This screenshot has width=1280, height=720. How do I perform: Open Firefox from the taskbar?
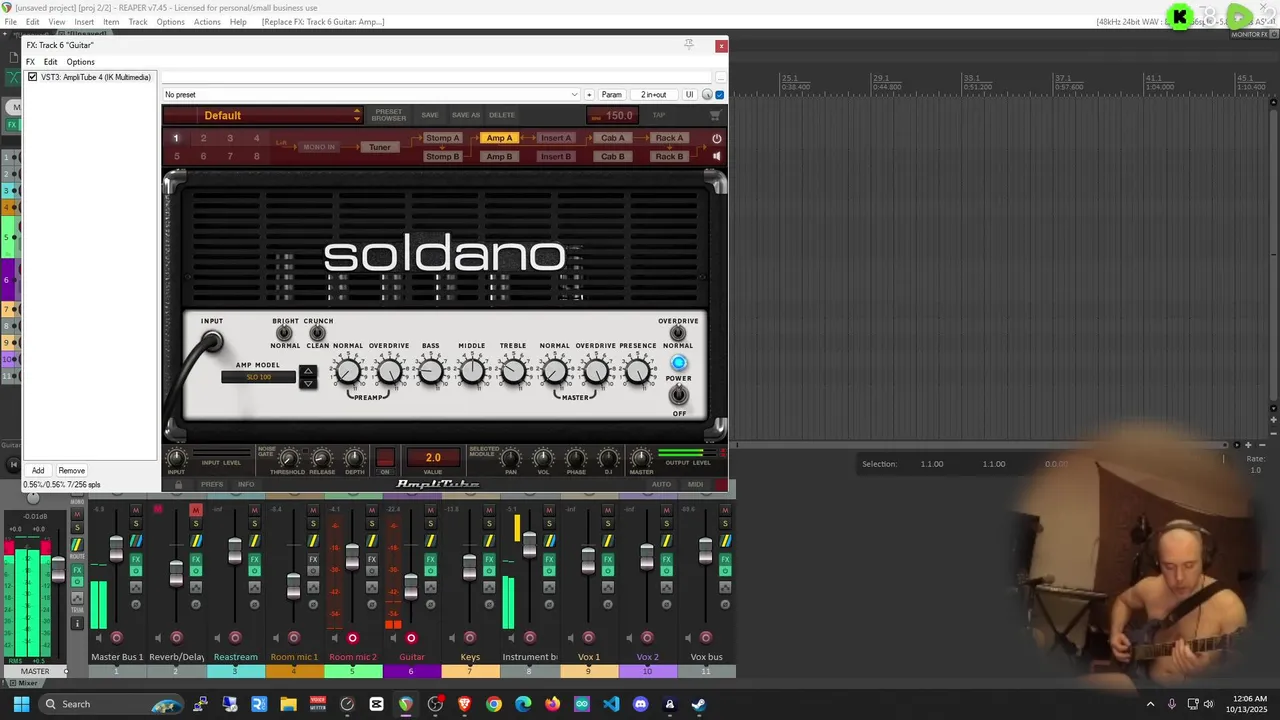click(x=552, y=704)
